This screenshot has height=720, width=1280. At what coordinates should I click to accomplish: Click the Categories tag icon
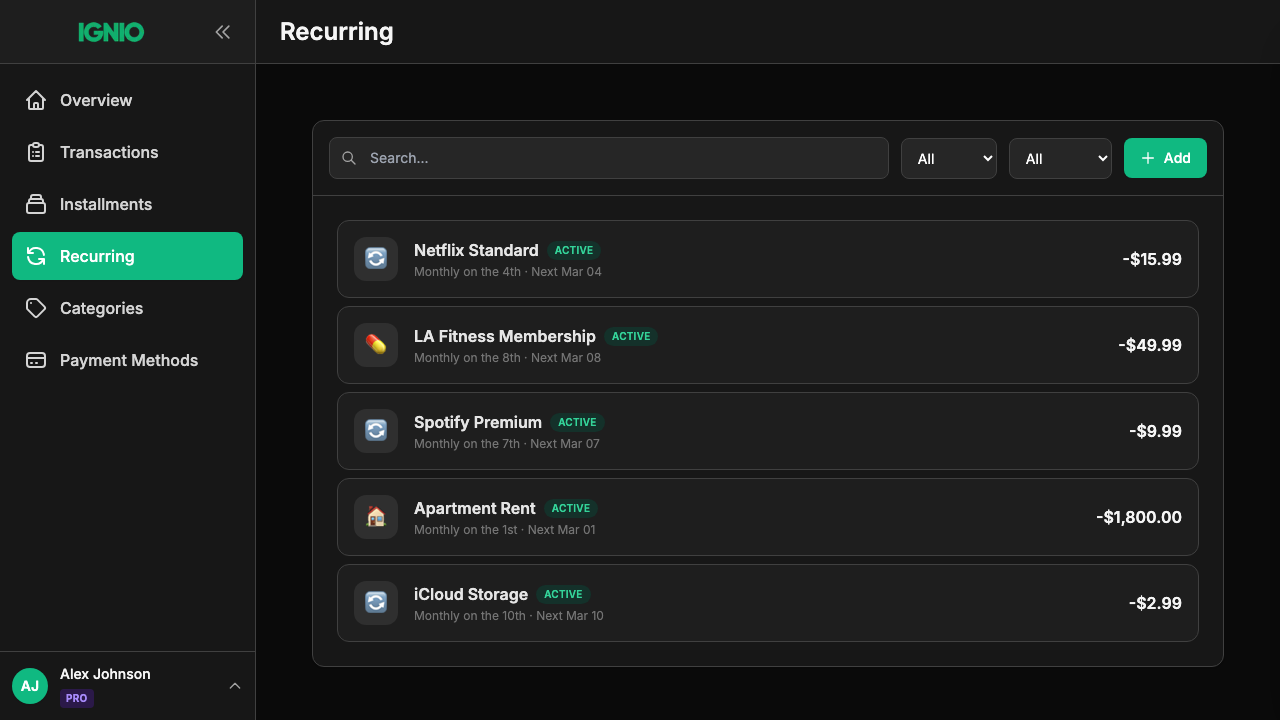point(36,308)
